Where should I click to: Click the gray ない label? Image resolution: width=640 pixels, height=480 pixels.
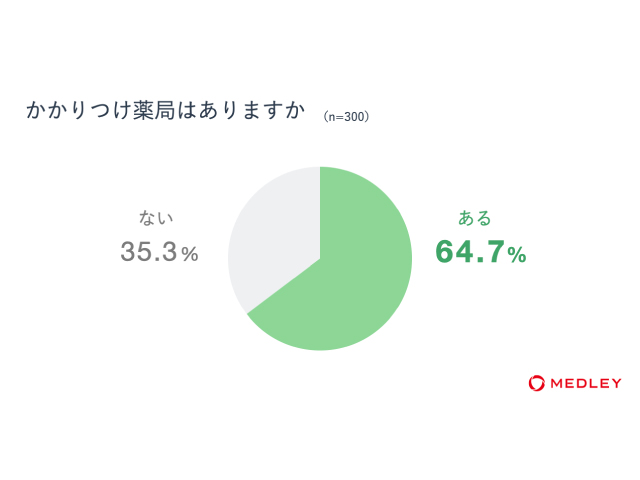[x=156, y=218]
